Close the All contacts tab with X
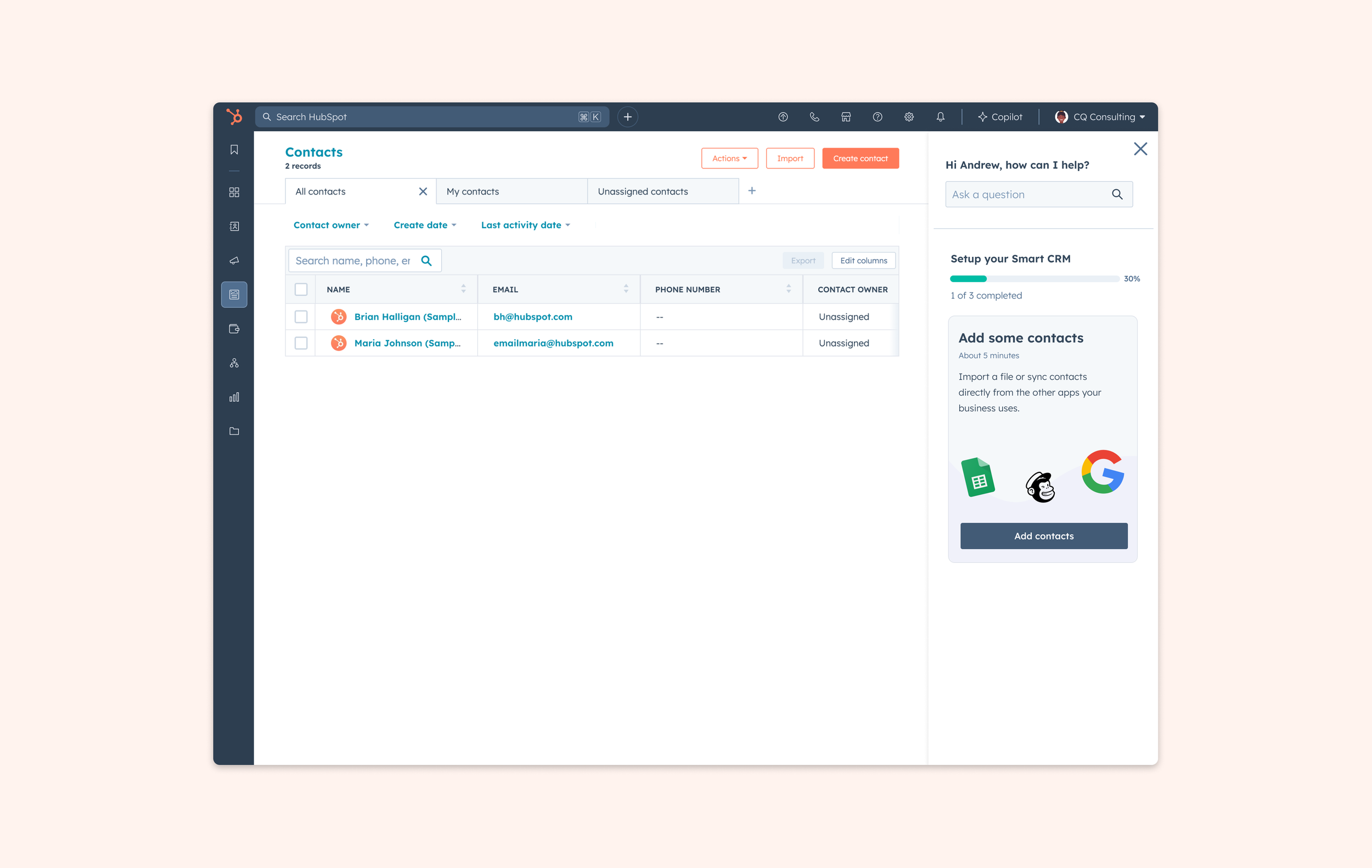This screenshot has width=1372, height=868. point(423,191)
